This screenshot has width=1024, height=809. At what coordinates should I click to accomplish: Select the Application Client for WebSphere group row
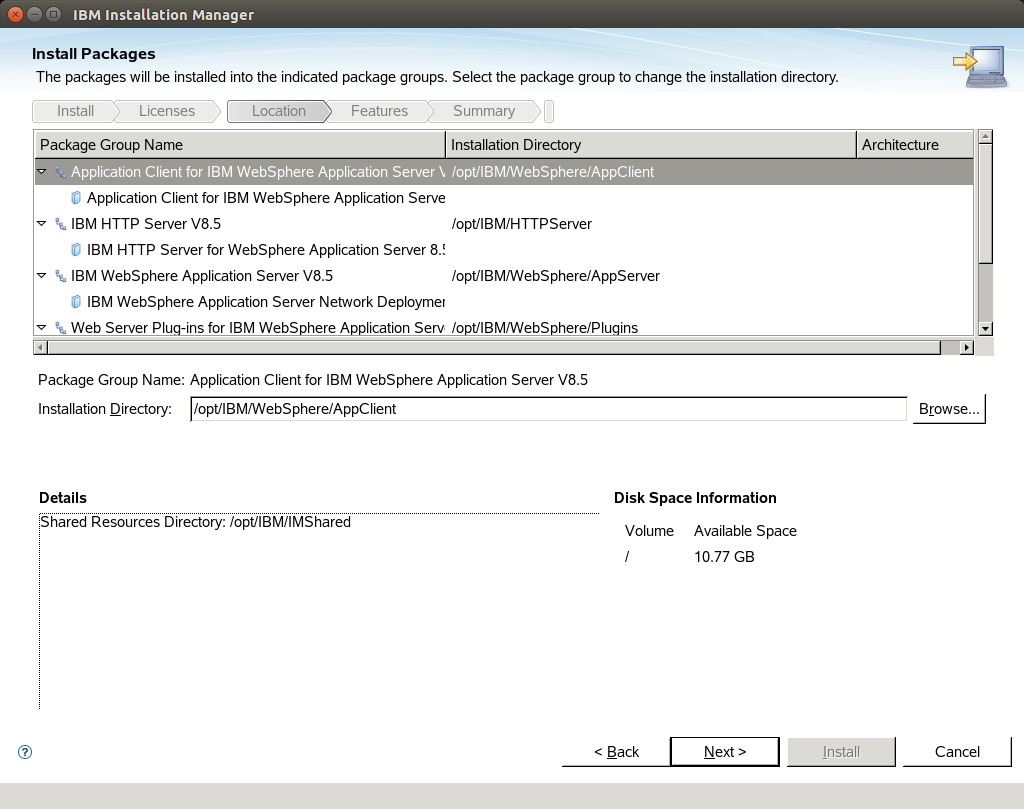click(504, 172)
